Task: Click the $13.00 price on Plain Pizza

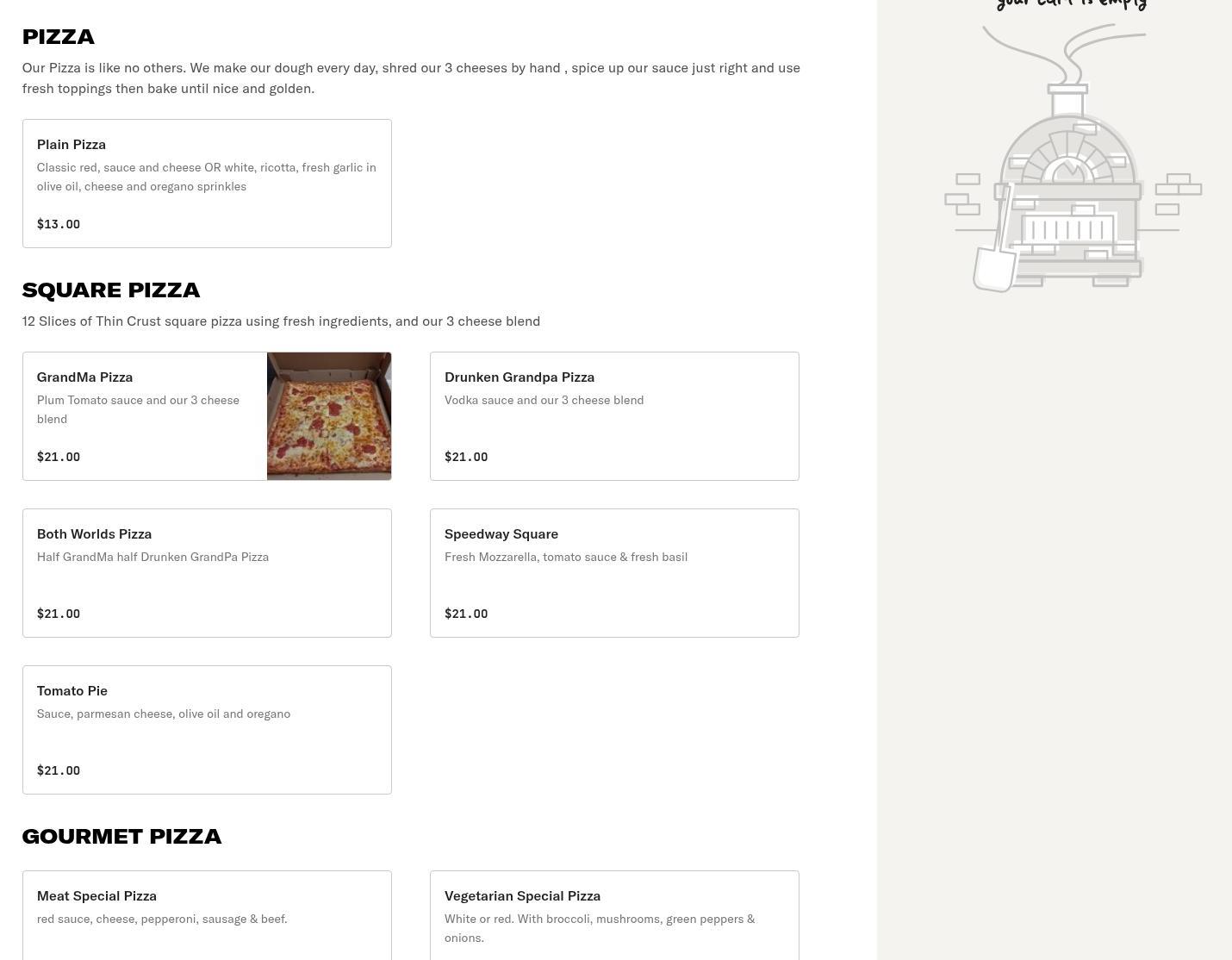Action: coord(59,224)
